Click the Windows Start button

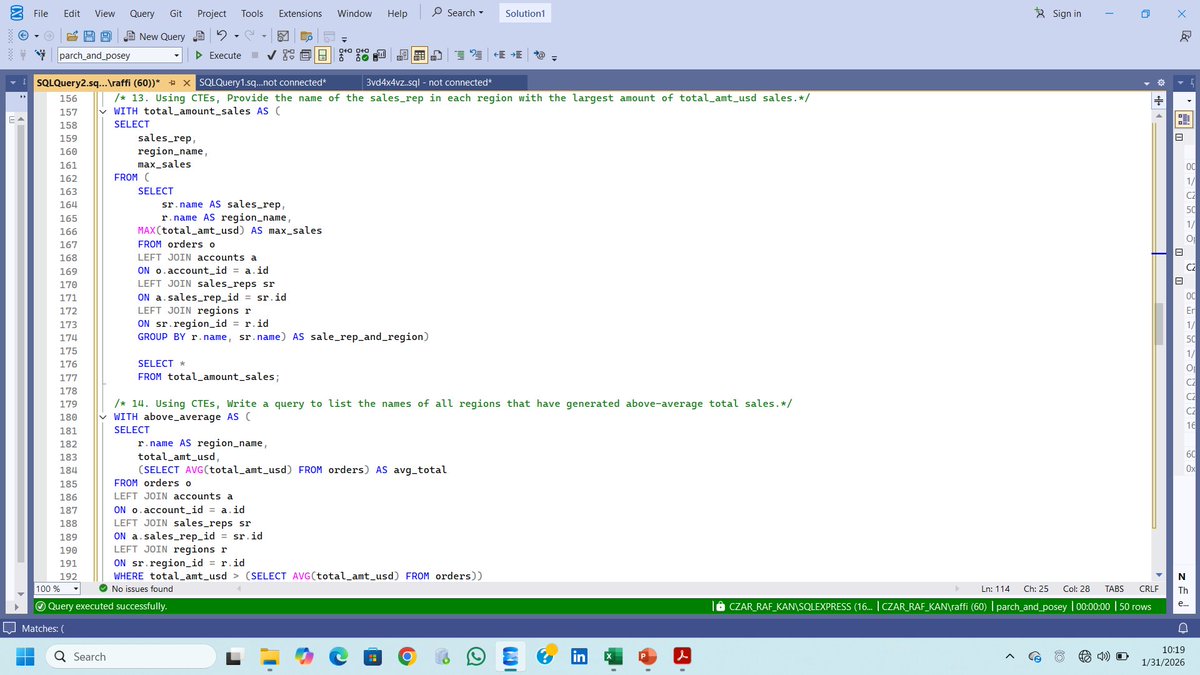pyautogui.click(x=27, y=657)
